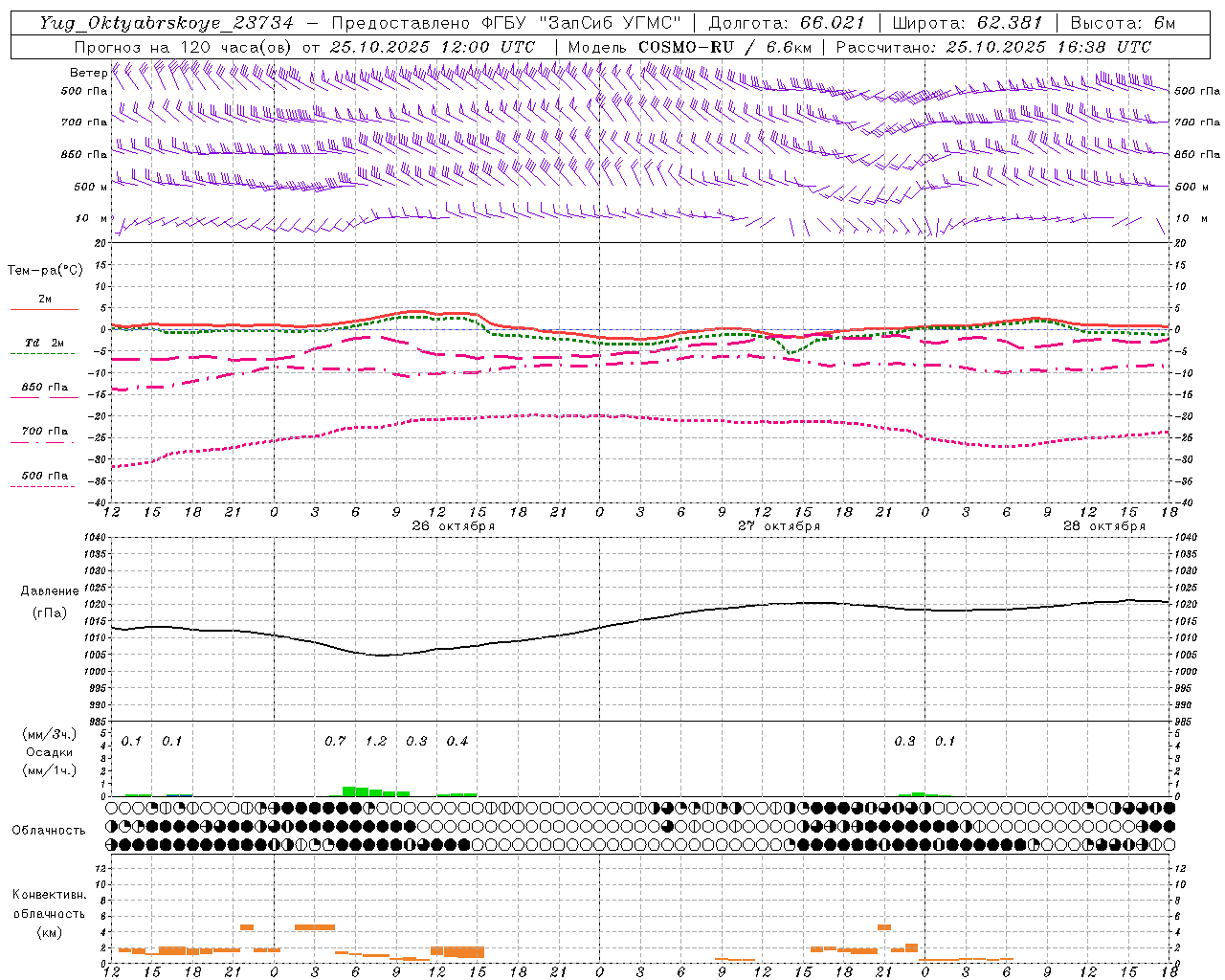Click the (мм/3ч.) precipitation unit label
Image resolution: width=1225 pixels, height=980 pixels.
(x=49, y=735)
